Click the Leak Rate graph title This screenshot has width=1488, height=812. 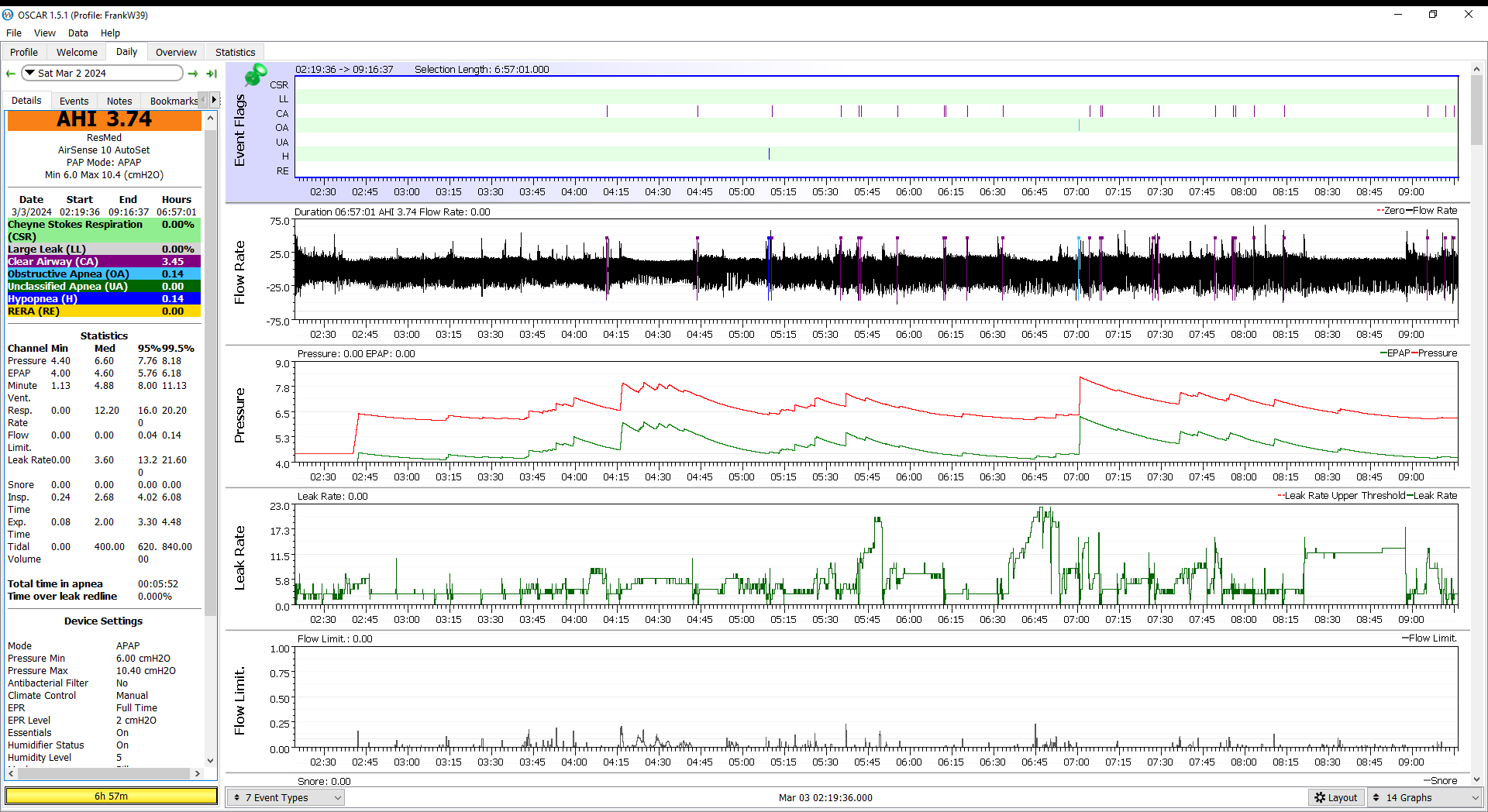tap(239, 558)
